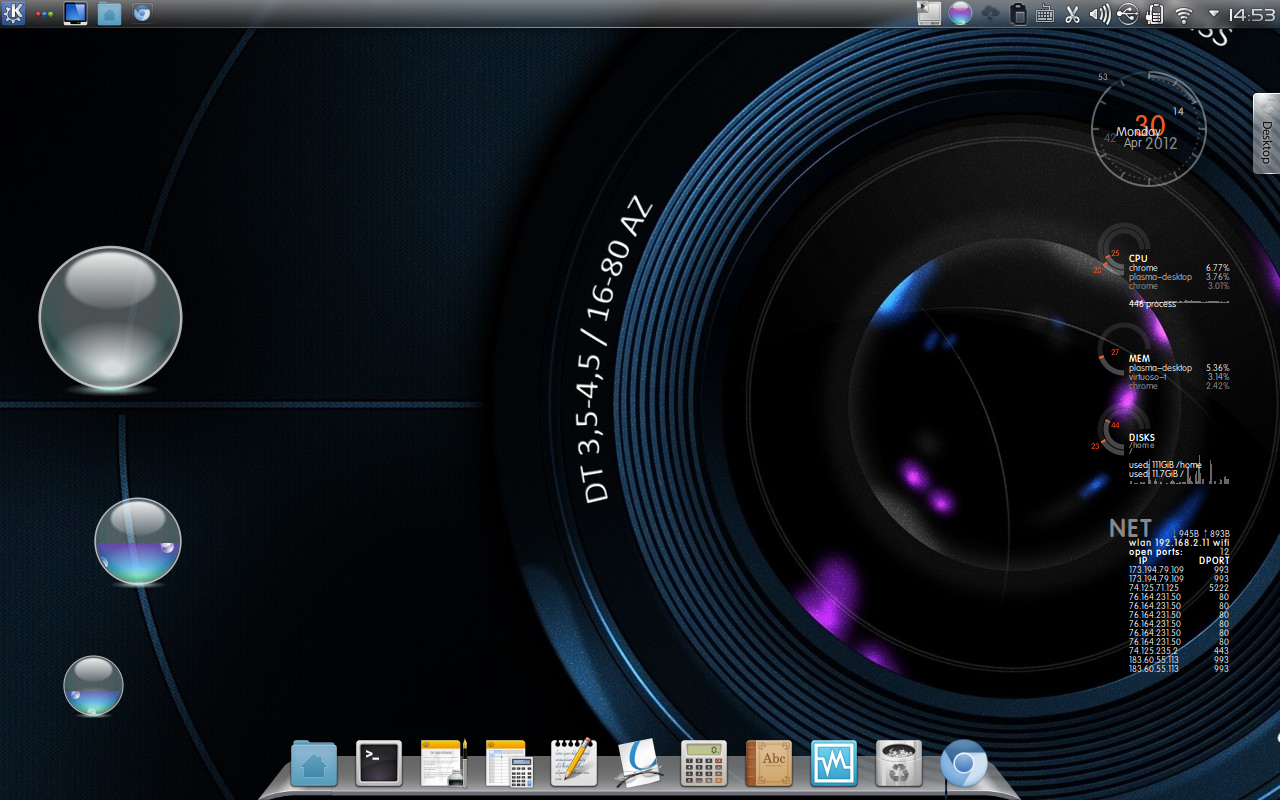The height and width of the screenshot is (800, 1280).
Task: Open the Abc dictionary book in dock
Action: click(769, 764)
